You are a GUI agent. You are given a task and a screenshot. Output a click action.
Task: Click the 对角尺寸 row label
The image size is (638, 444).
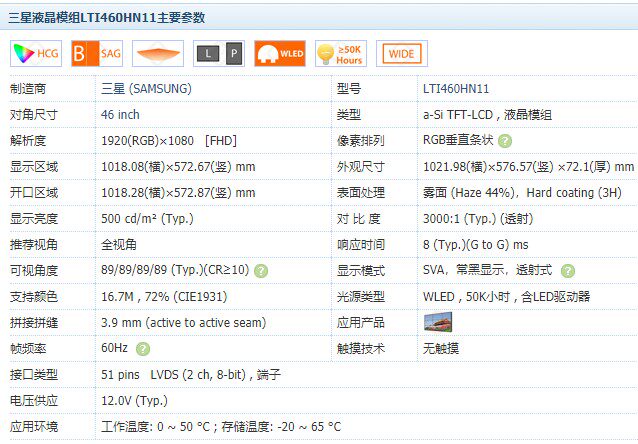34,114
